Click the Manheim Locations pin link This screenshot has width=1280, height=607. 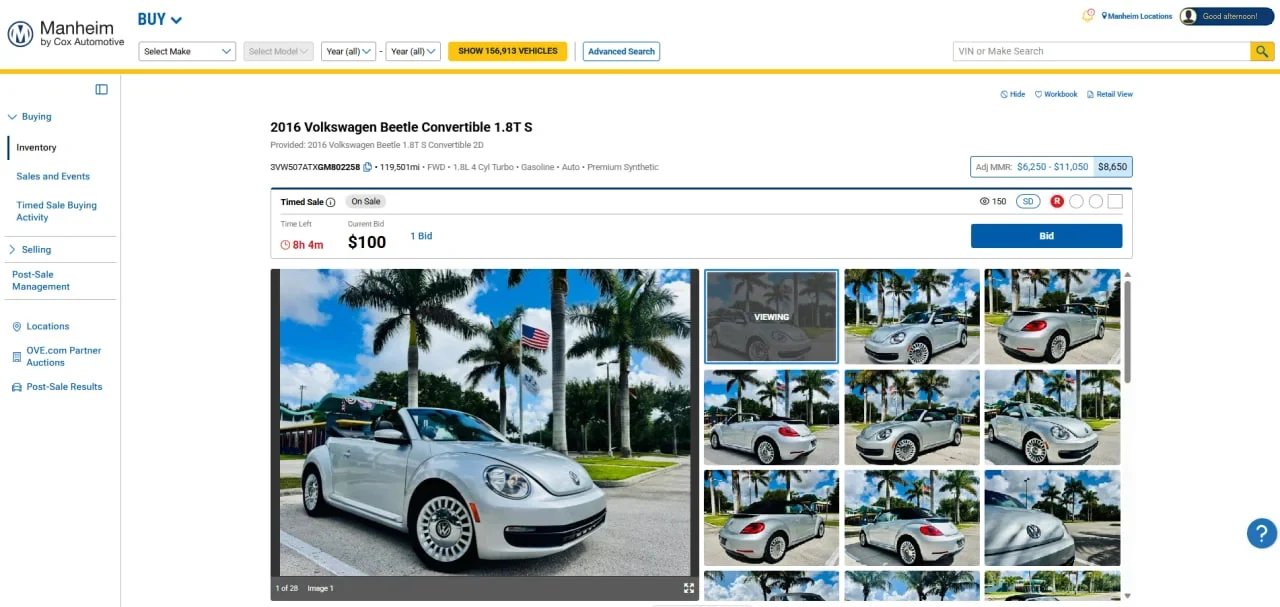coord(1137,16)
